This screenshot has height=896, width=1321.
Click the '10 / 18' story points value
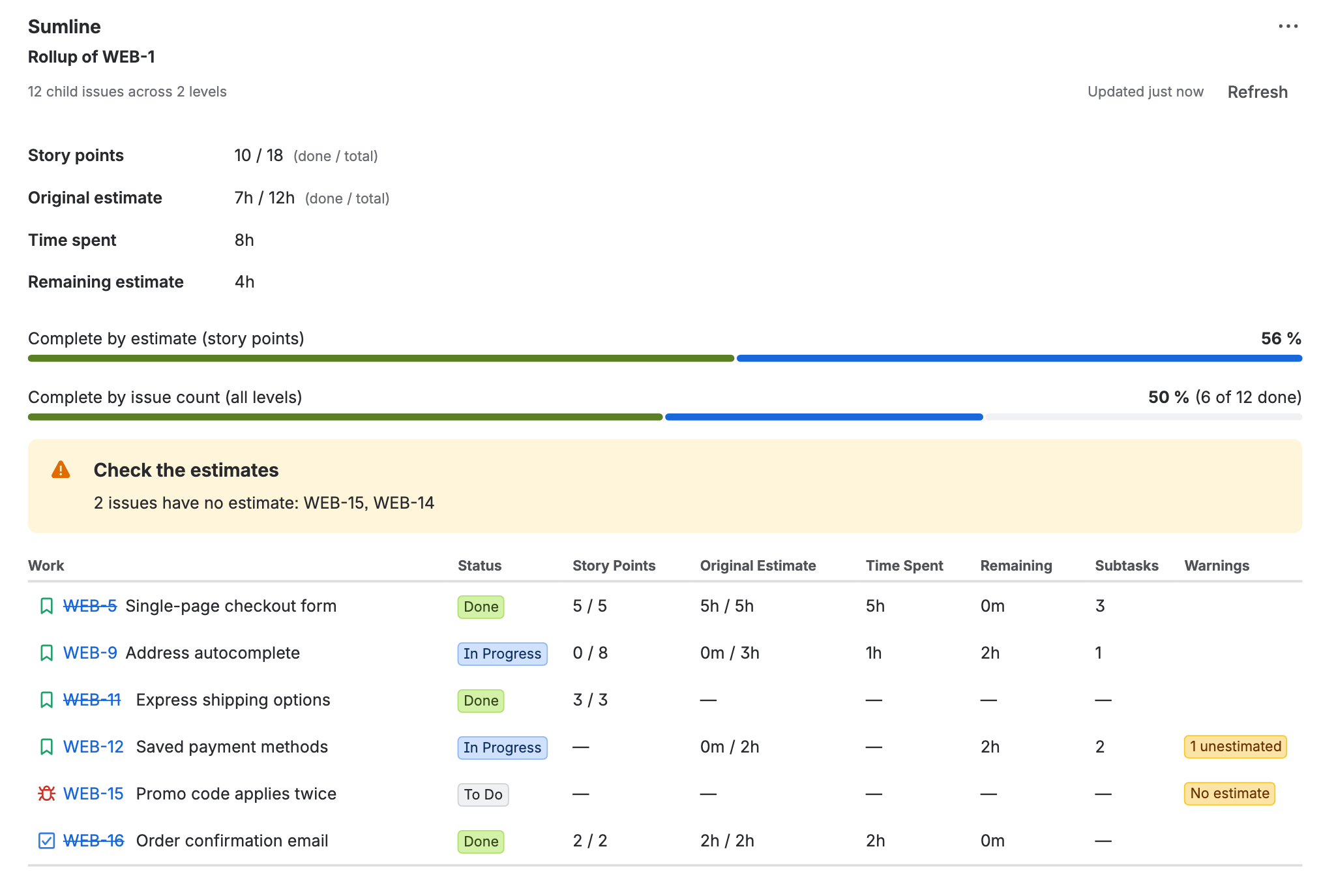coord(258,155)
